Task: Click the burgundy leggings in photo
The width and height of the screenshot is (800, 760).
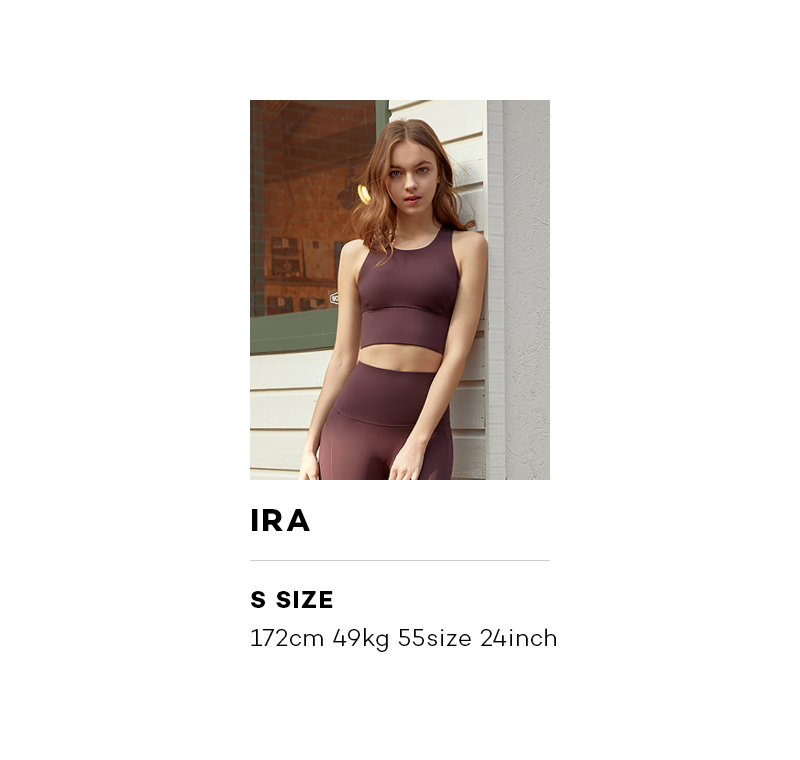Action: (386, 423)
